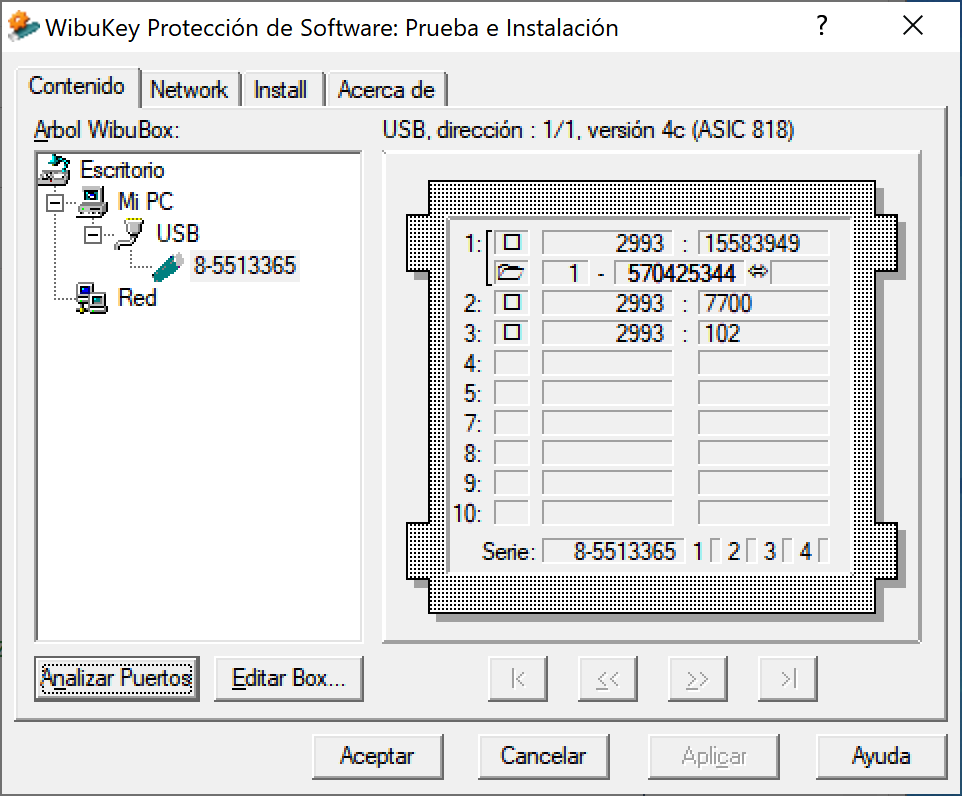The width and height of the screenshot is (962, 796).
Task: Click the USB connector icon in tree
Action: [129, 234]
